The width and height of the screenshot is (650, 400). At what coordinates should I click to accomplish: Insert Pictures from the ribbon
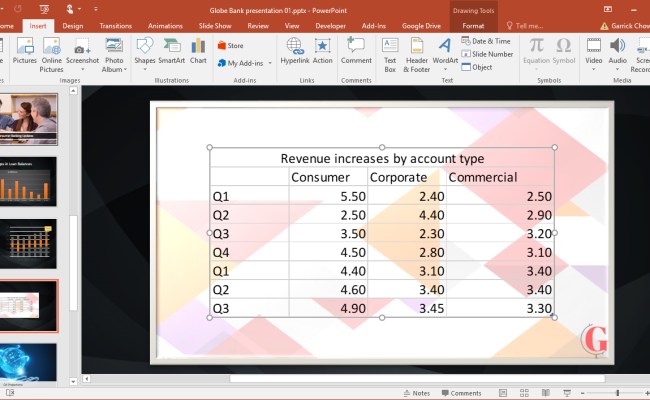(x=25, y=51)
